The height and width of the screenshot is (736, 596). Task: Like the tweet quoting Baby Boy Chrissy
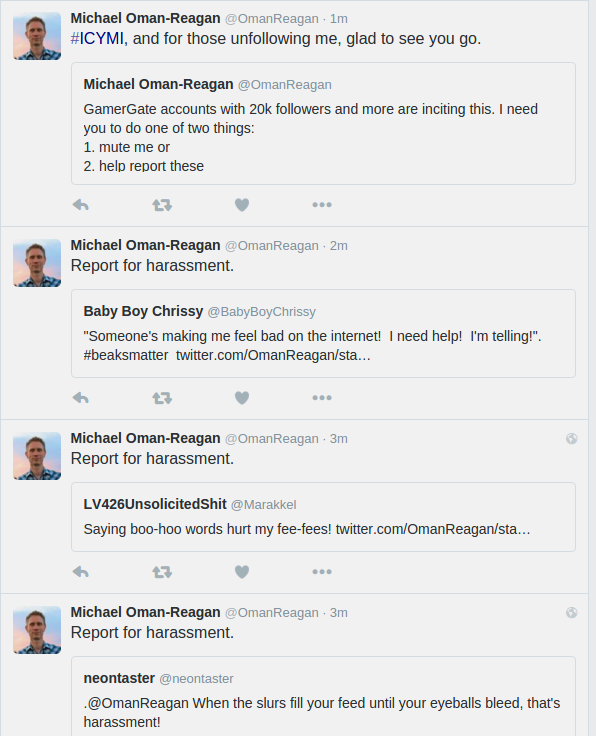pos(242,398)
